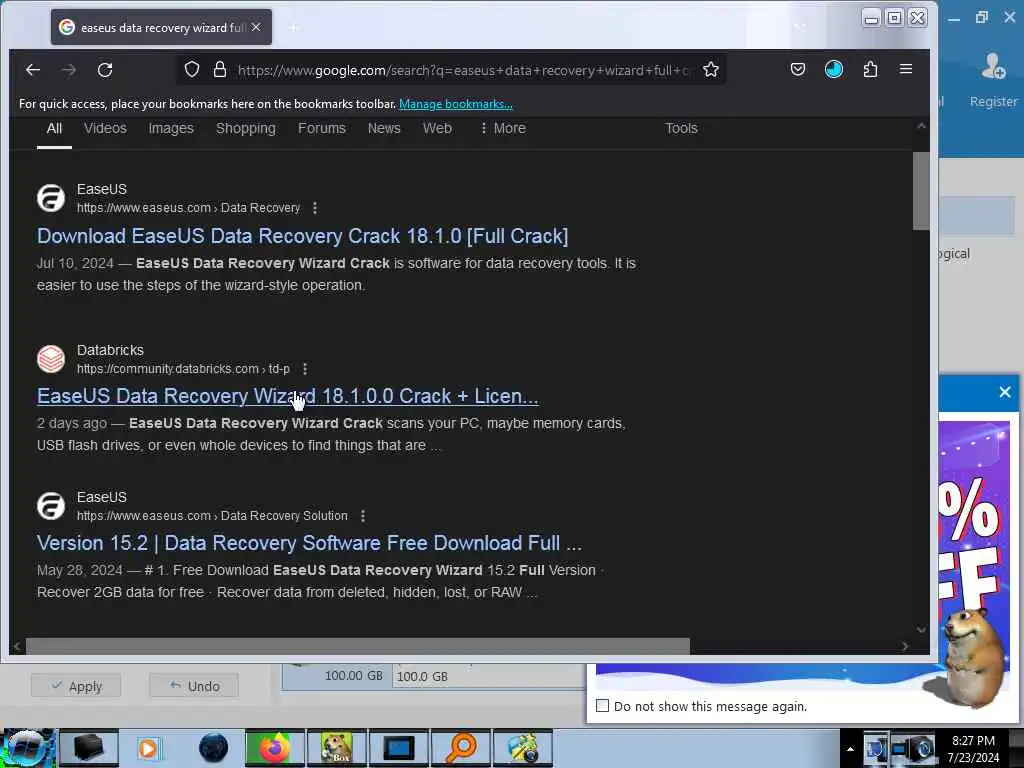Click the taskbar clock showing 8:27 PM
Viewport: 1024px width, 768px height.
point(973,748)
